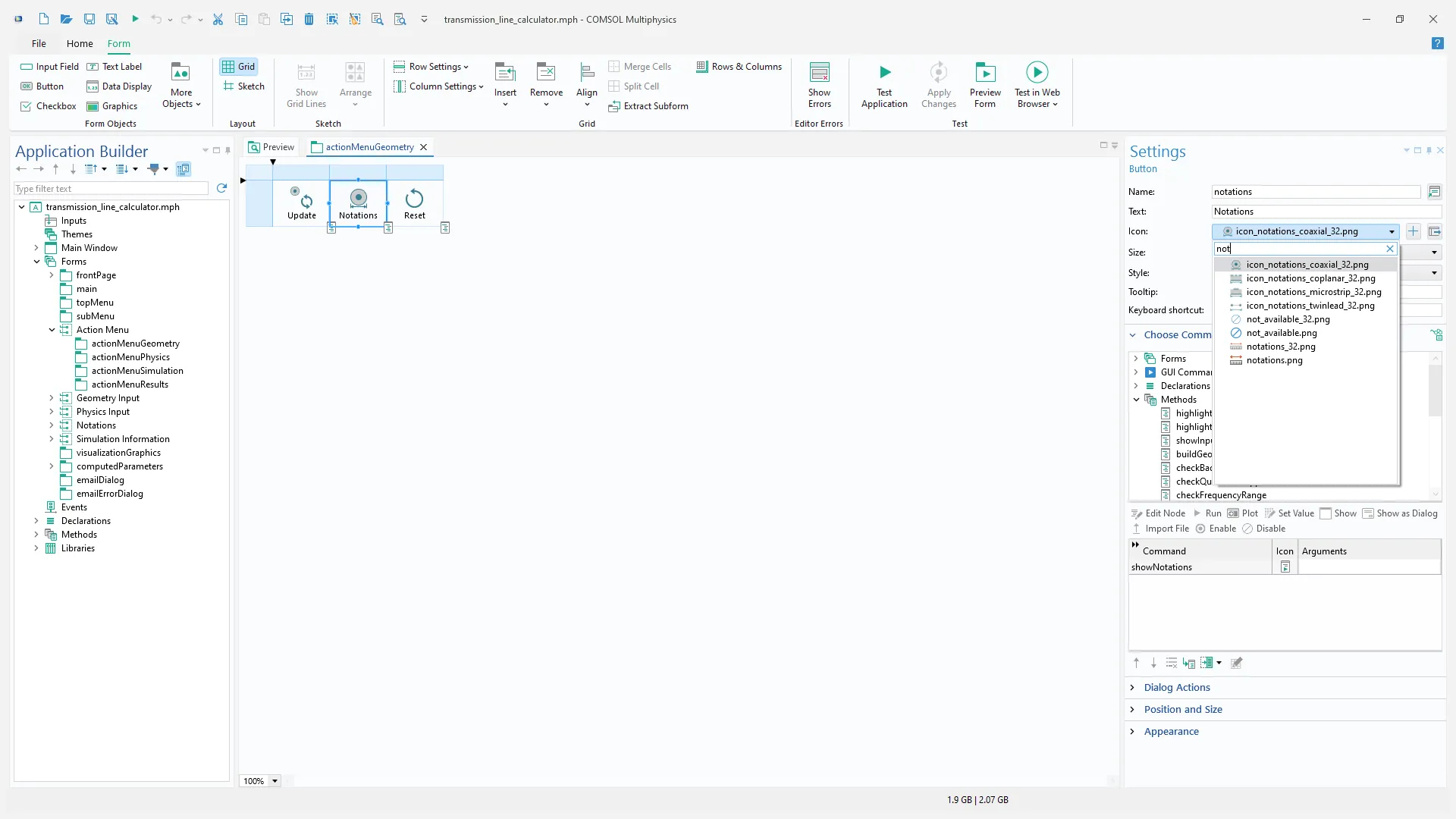Click the Show Errors icon
Image resolution: width=1456 pixels, height=819 pixels.
tap(819, 73)
